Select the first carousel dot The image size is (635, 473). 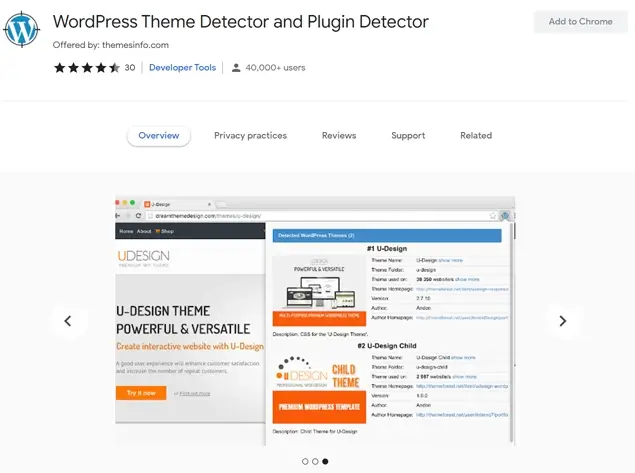point(305,461)
